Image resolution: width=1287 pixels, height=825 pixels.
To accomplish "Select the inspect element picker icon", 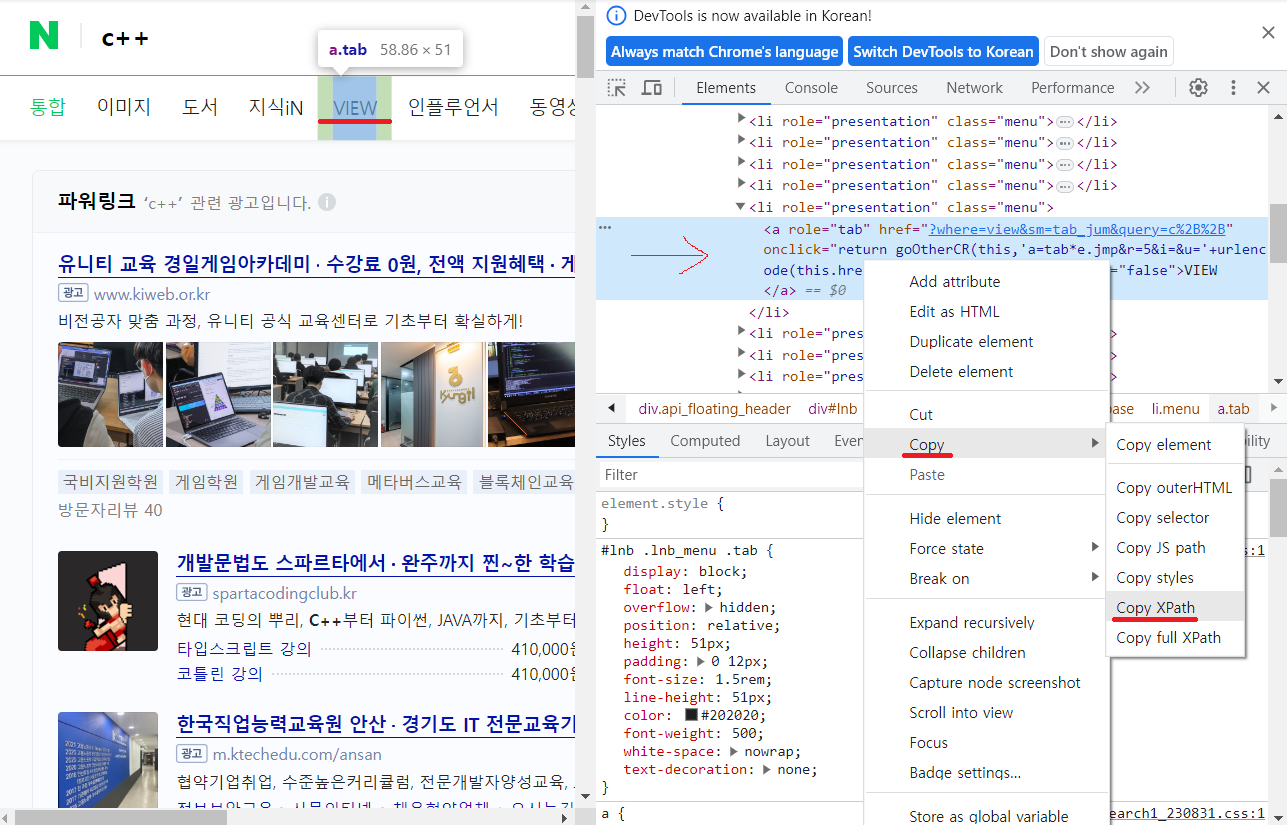I will tap(617, 88).
